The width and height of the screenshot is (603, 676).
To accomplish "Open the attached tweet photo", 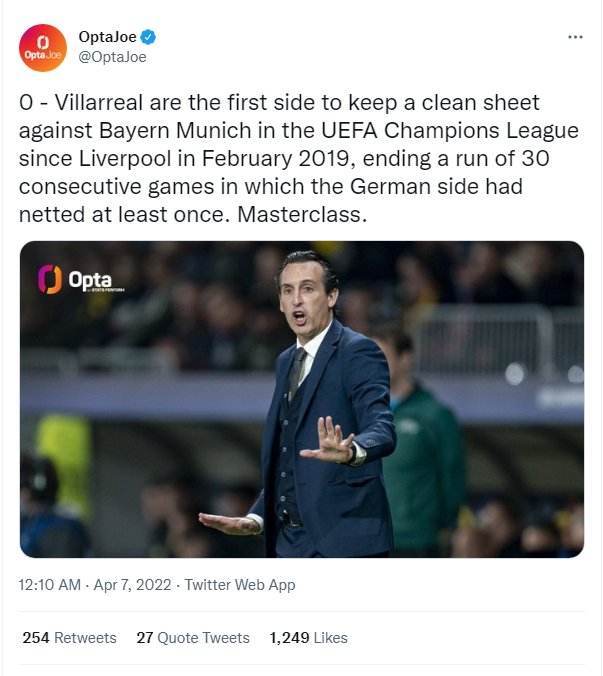I will (302, 399).
